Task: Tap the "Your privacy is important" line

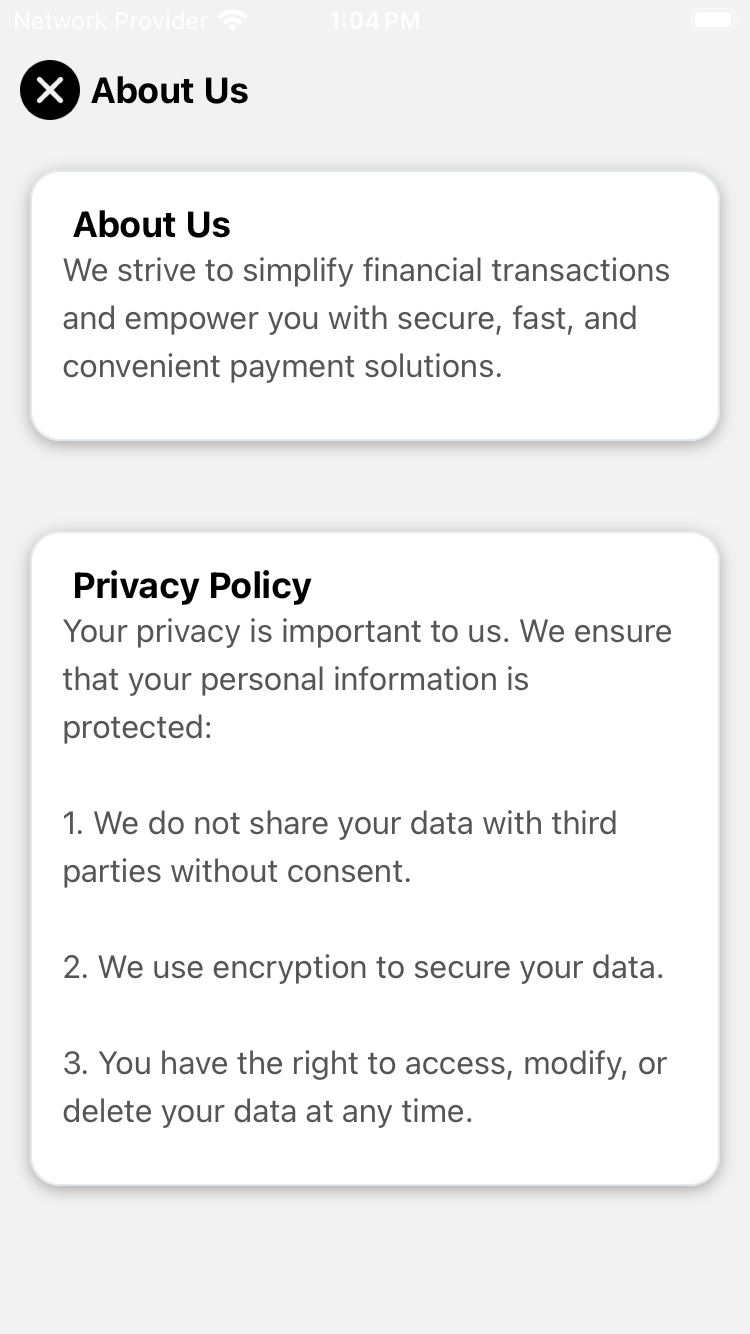Action: tap(367, 632)
